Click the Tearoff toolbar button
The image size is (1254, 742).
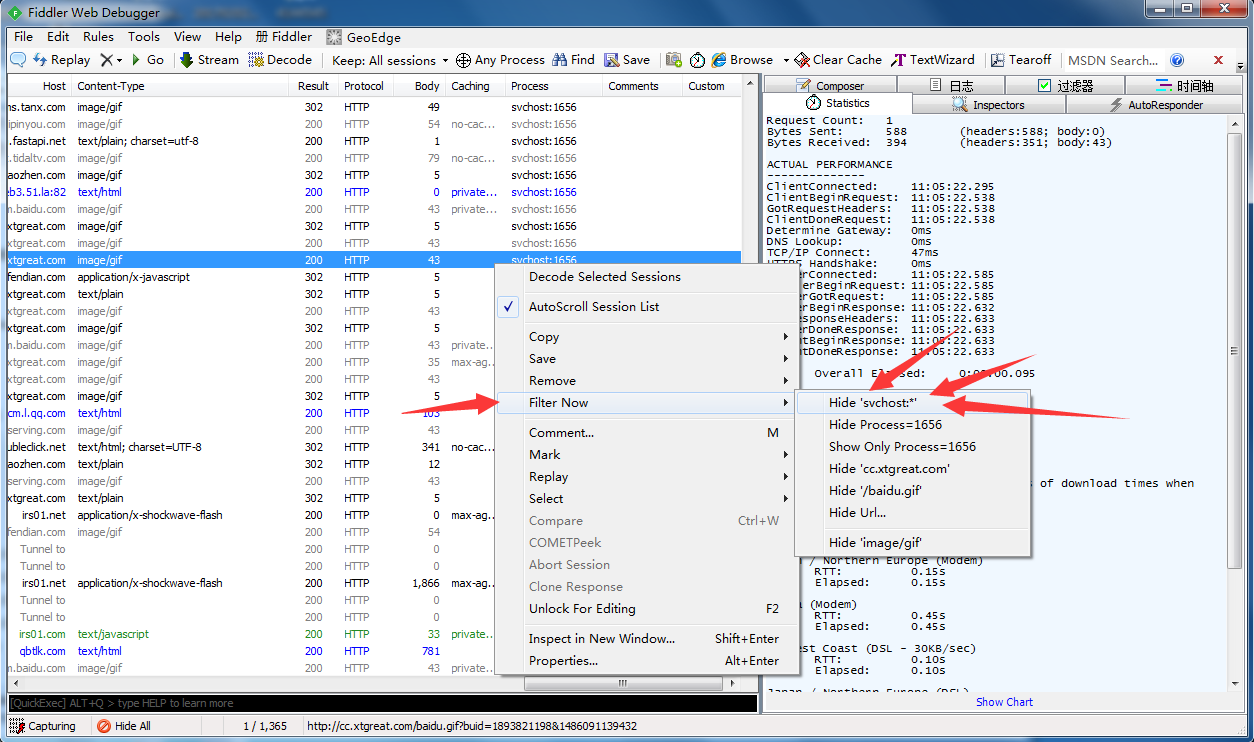[x=1021, y=60]
